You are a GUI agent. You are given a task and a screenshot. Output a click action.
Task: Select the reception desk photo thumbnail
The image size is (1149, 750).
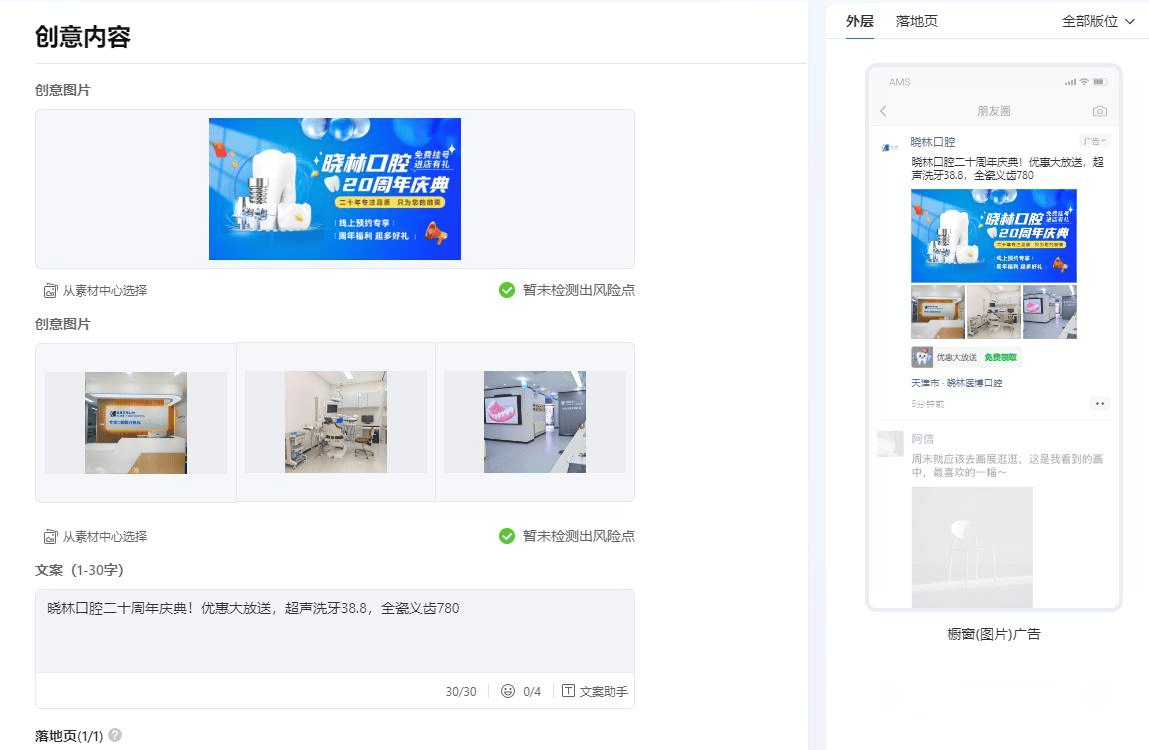click(x=136, y=422)
